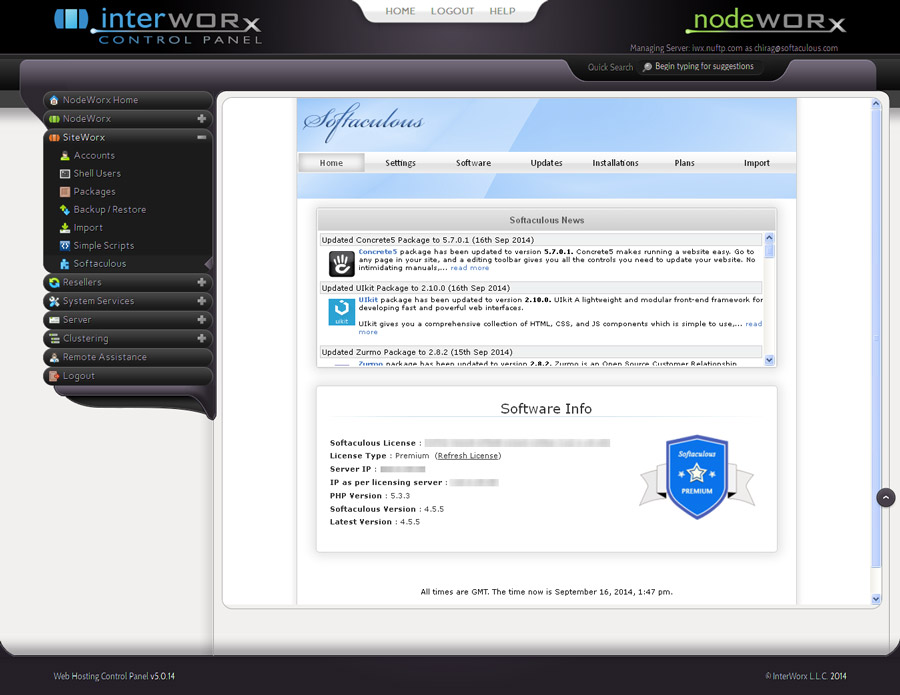The image size is (900, 695).
Task: Click main panel scrollbar down arrow
Action: [x=876, y=599]
